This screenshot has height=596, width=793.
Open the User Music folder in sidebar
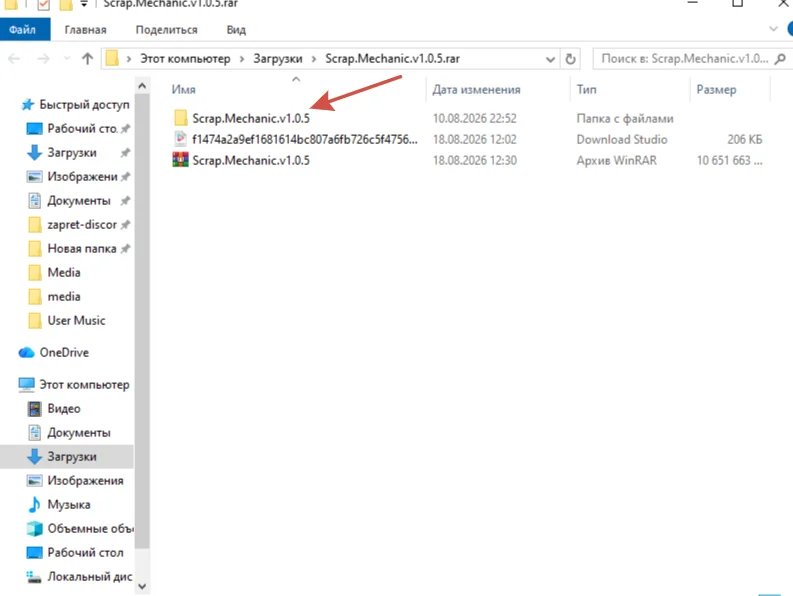pos(76,321)
